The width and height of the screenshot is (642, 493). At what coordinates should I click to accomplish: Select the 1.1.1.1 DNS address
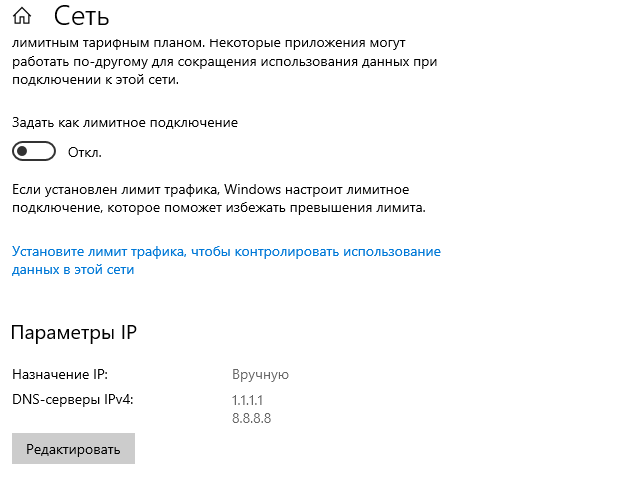pos(247,400)
